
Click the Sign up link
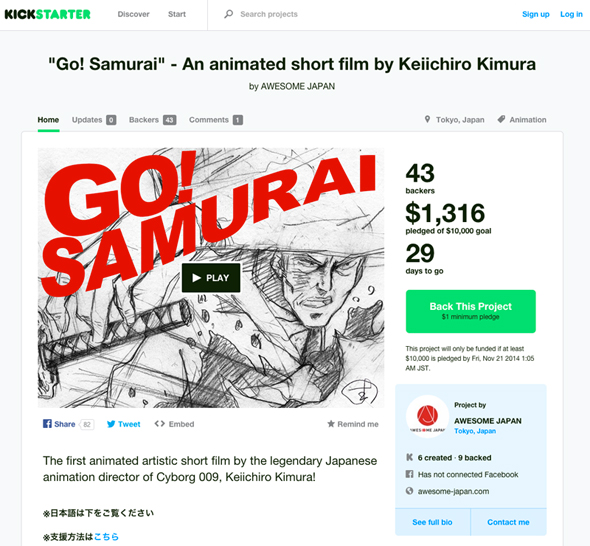coord(535,14)
